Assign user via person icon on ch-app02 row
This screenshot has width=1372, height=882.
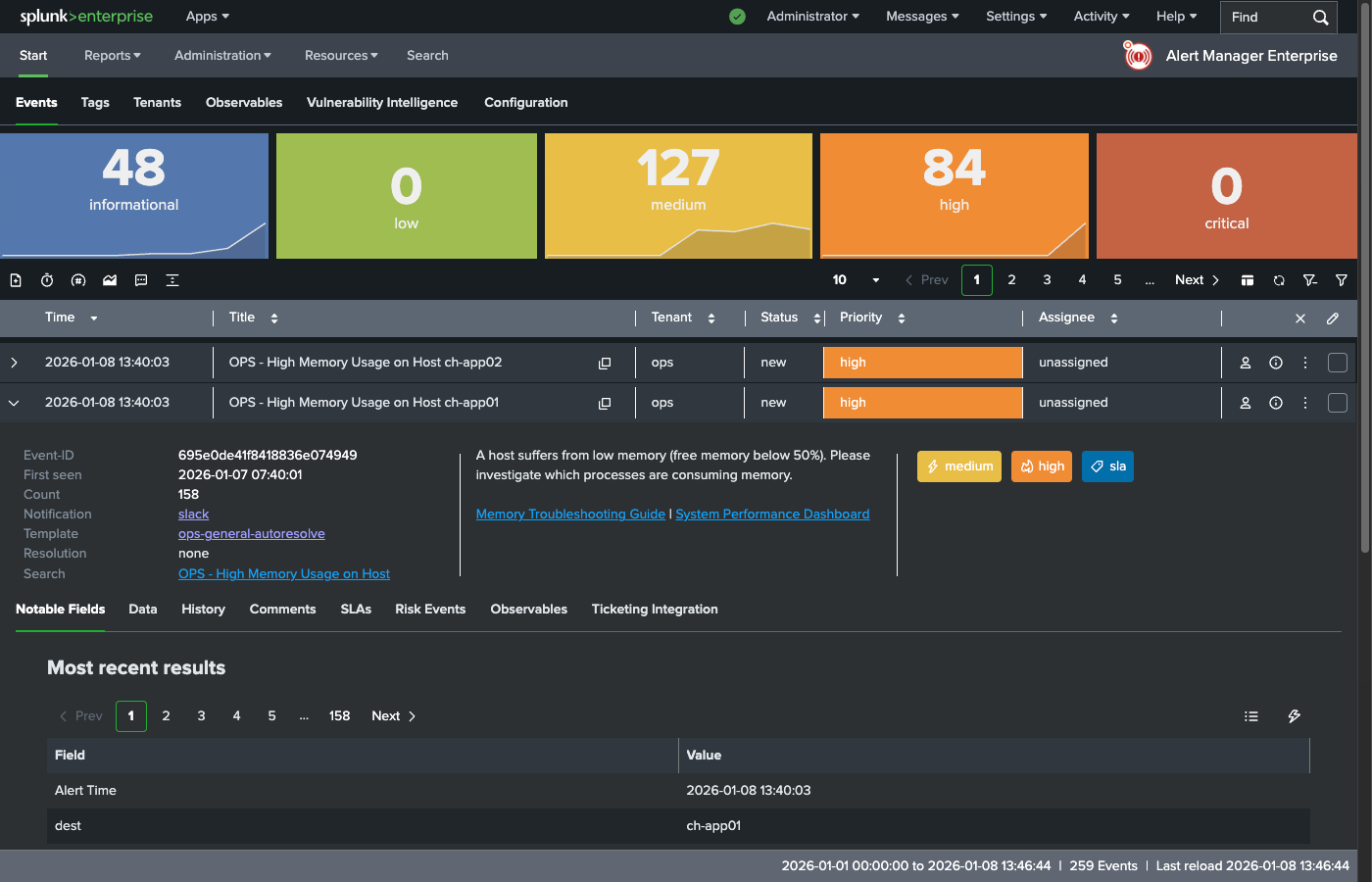[x=1245, y=362]
